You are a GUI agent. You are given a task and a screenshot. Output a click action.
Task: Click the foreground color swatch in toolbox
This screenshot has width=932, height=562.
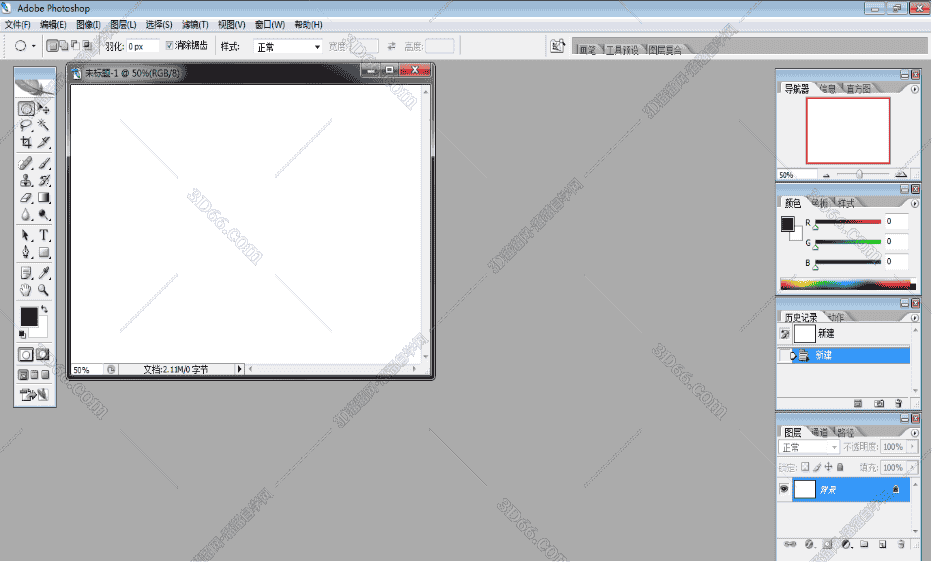click(x=28, y=316)
